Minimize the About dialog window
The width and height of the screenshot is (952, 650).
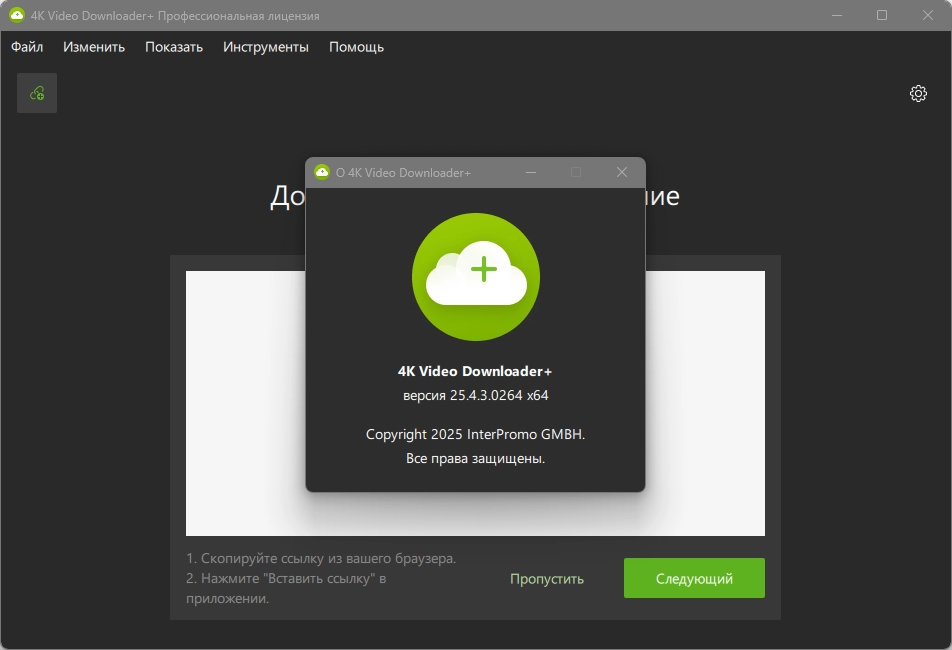(531, 172)
